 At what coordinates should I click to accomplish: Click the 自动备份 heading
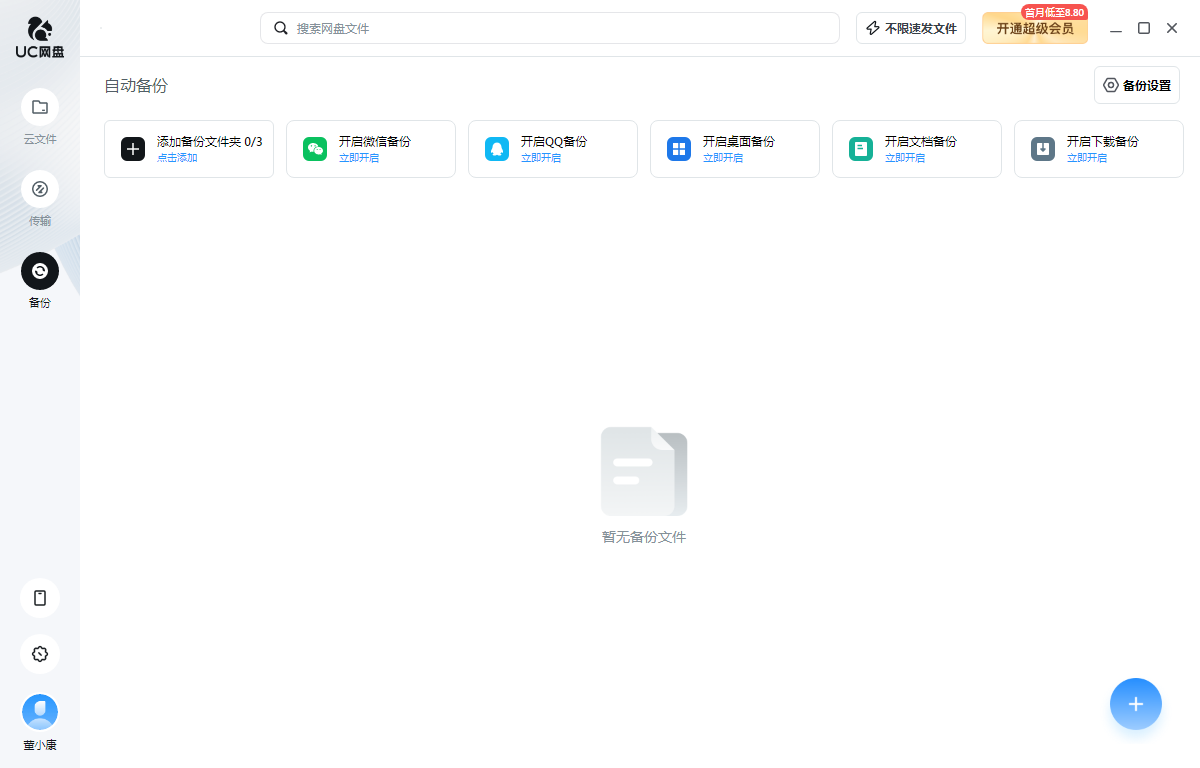point(136,86)
